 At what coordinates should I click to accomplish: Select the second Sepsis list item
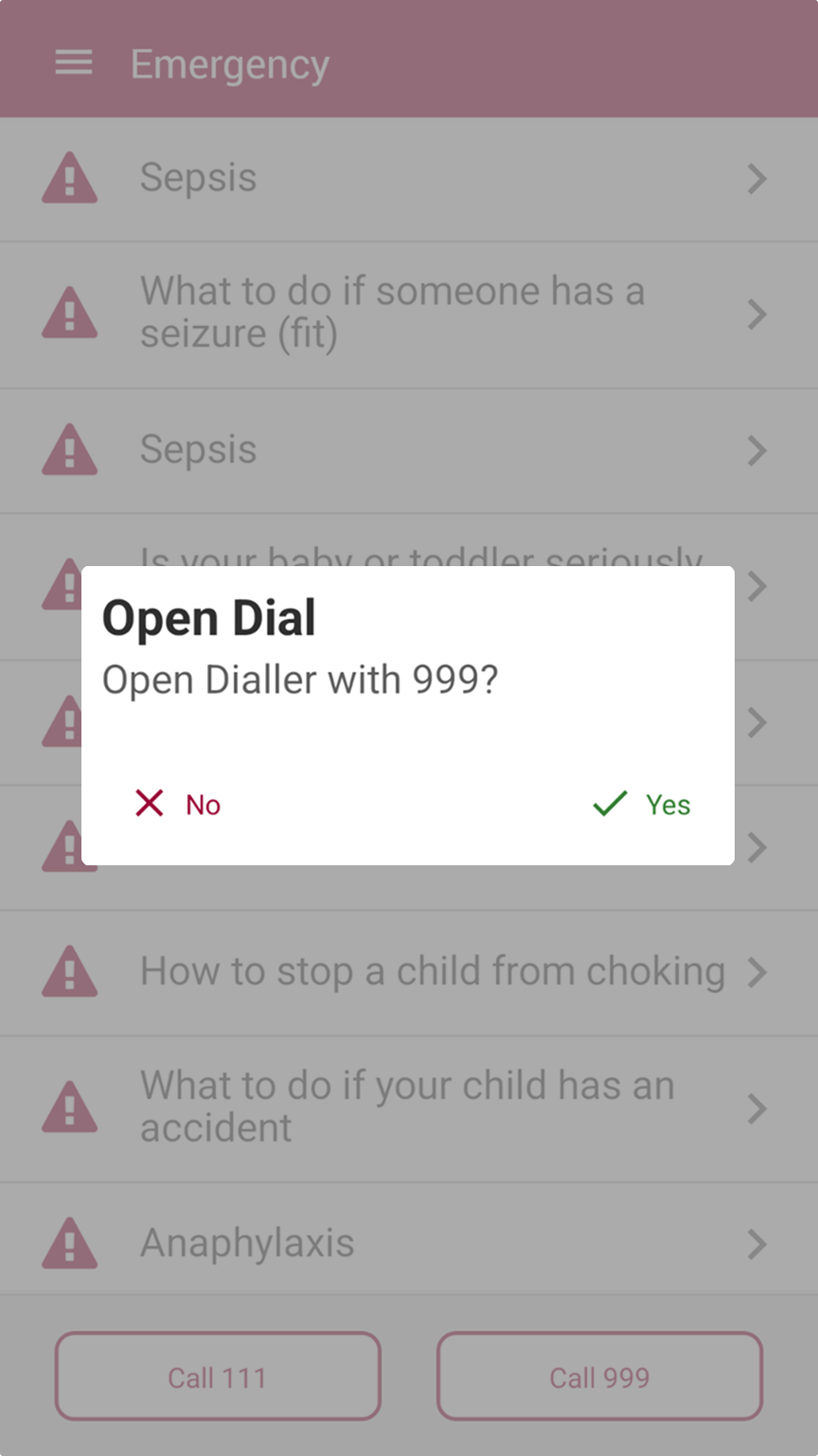pyautogui.click(x=409, y=450)
